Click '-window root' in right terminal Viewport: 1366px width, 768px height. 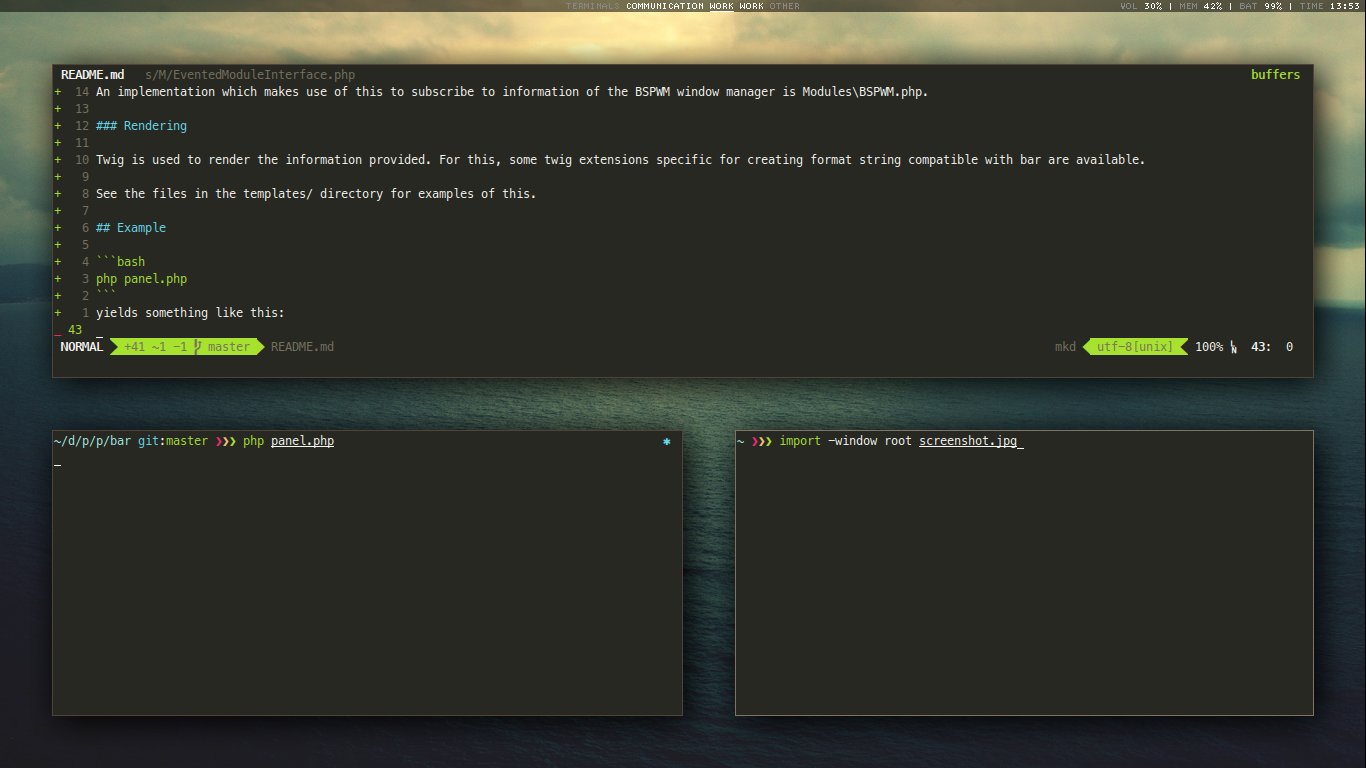tap(870, 441)
